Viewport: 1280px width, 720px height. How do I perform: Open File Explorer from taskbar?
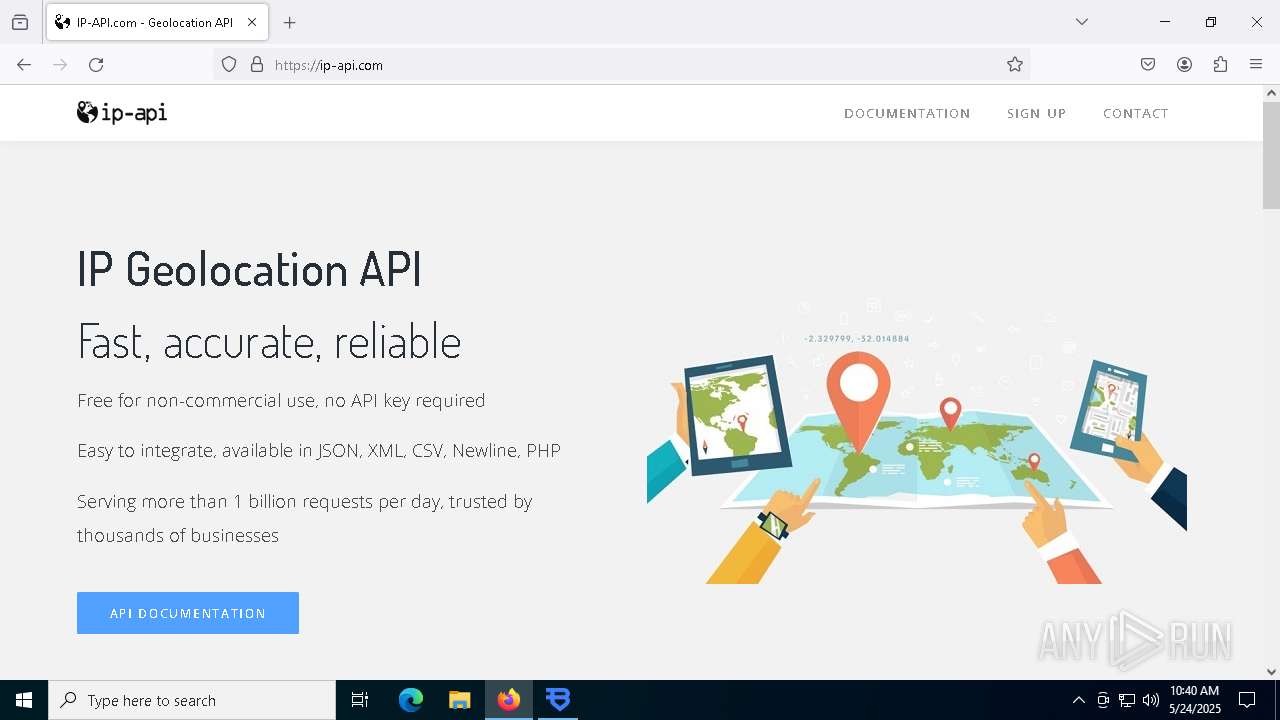click(459, 700)
